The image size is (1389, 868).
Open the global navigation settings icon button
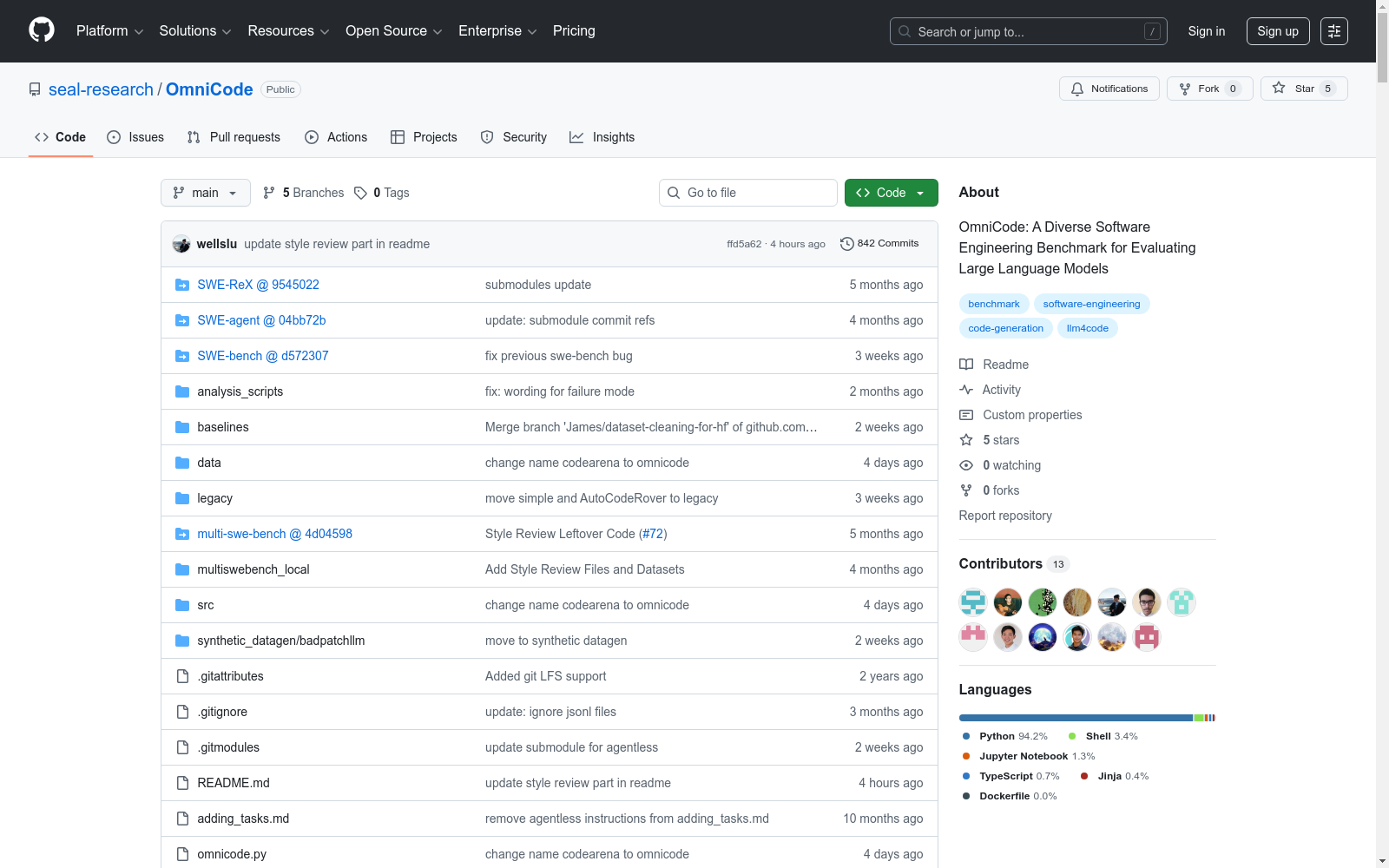click(x=1334, y=31)
